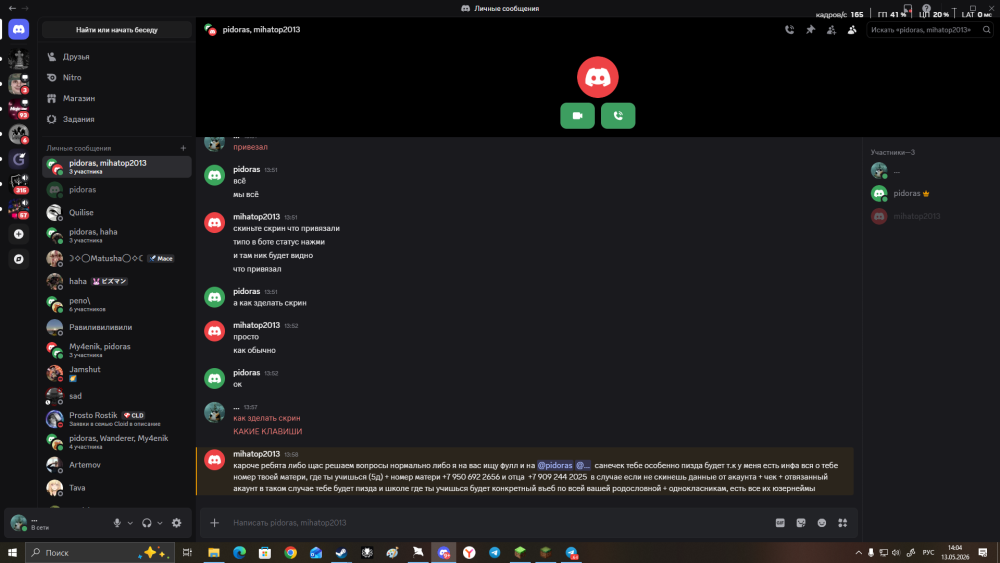Viewport: 1000px width, 563px height.
Task: Open the DM with Artemov
Action: point(117,465)
